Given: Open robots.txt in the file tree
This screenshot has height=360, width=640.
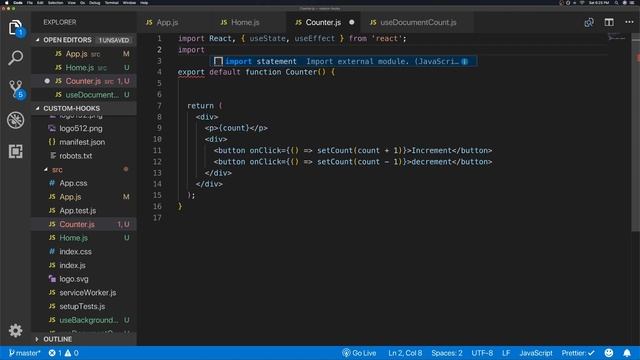Looking at the screenshot, I should click(84, 156).
